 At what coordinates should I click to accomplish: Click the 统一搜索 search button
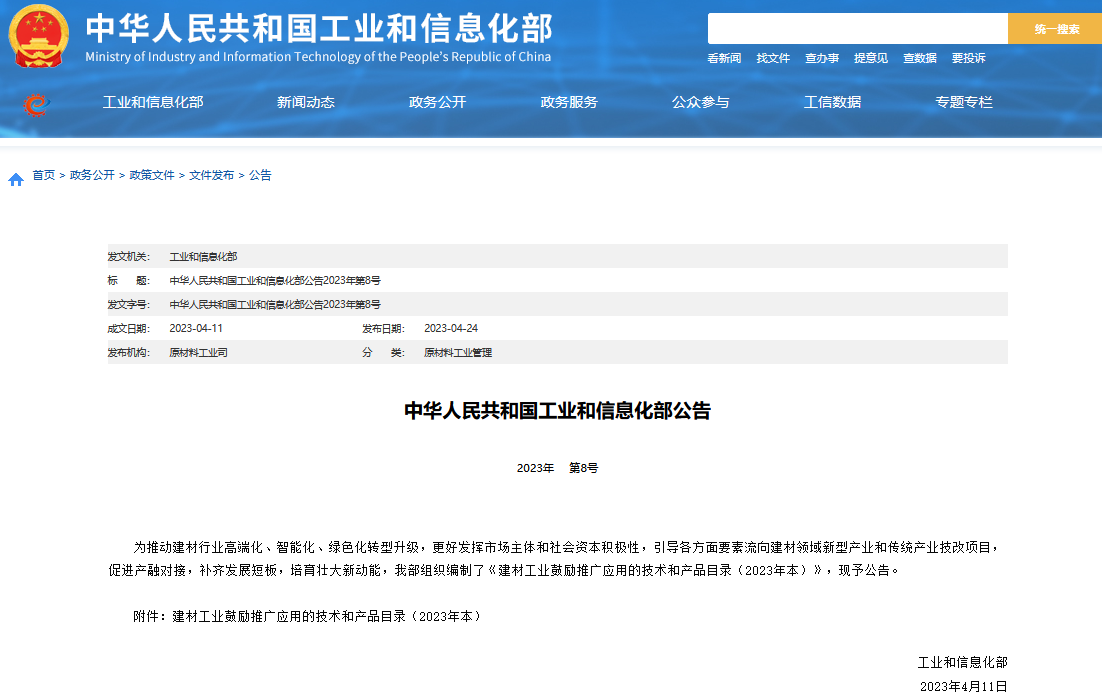pos(1055,27)
